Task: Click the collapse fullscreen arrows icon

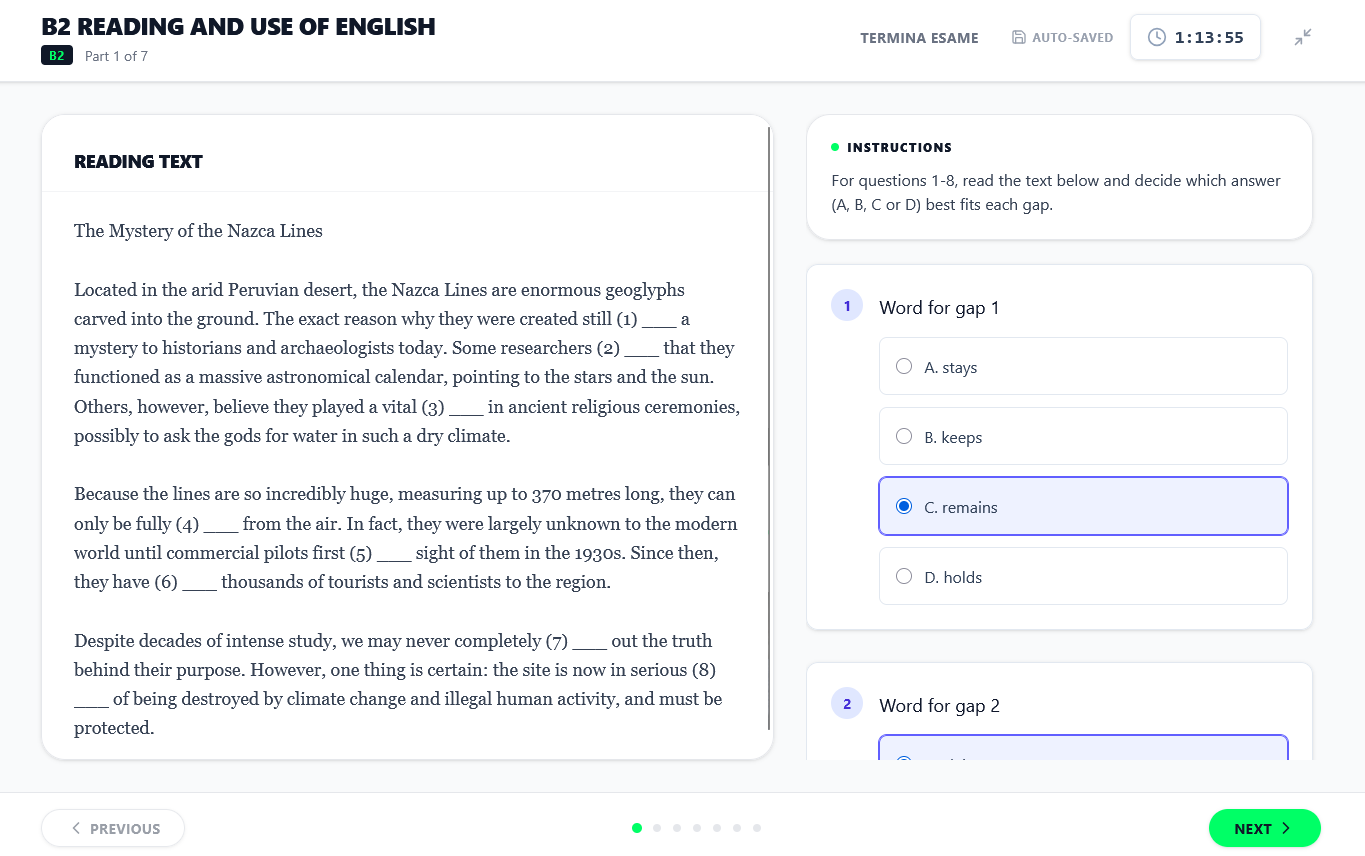Action: [x=1302, y=37]
